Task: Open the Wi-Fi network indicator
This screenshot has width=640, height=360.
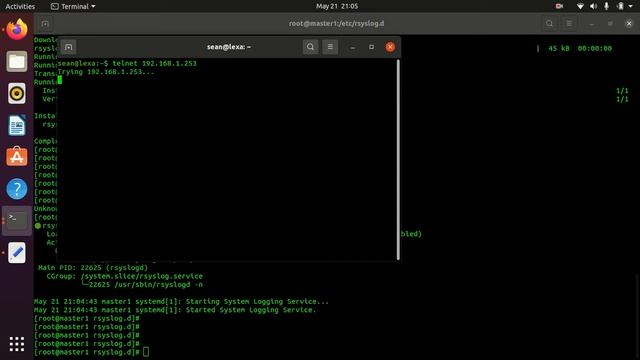Action: click(x=580, y=6)
